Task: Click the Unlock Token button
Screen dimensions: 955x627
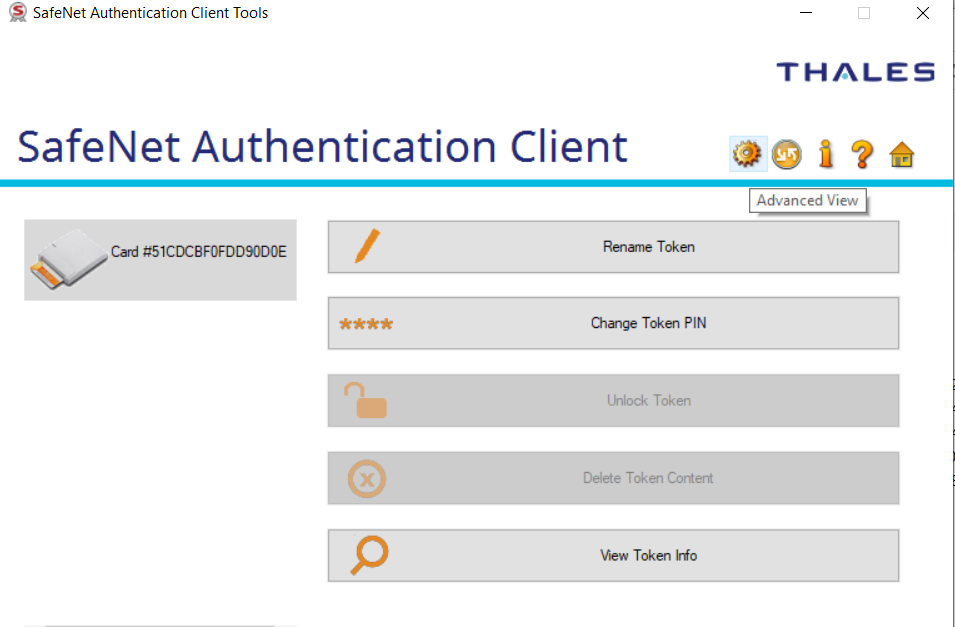Action: 613,400
